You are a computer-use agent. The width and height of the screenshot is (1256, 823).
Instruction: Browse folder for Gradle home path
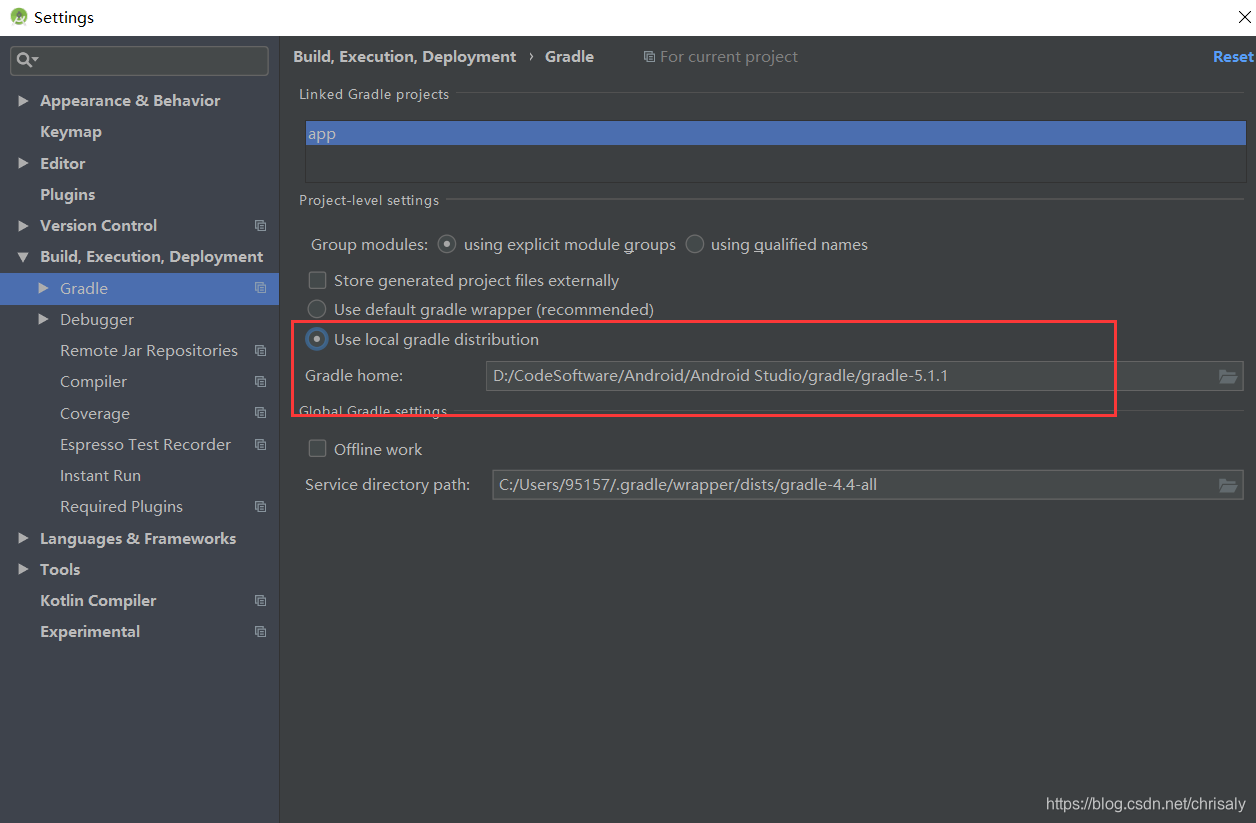1228,376
